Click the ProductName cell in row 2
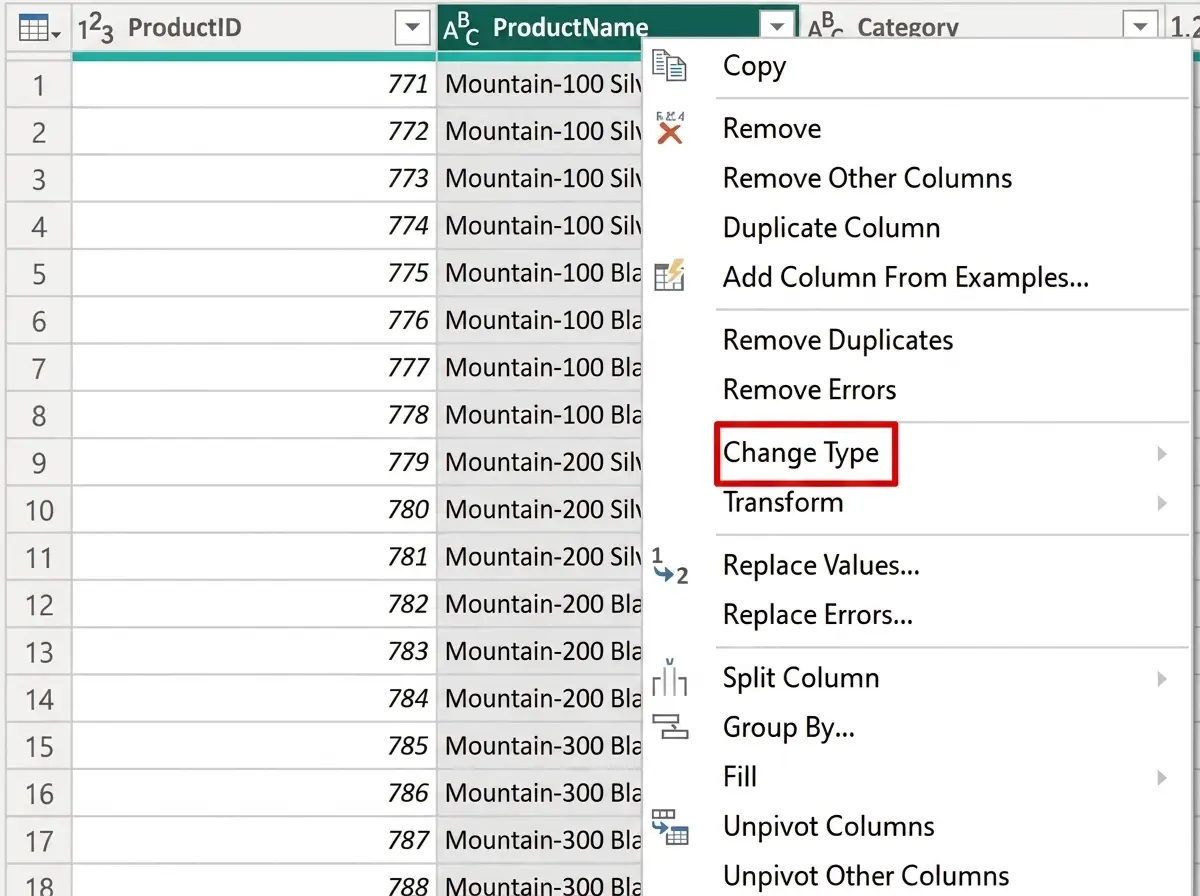 pos(540,132)
